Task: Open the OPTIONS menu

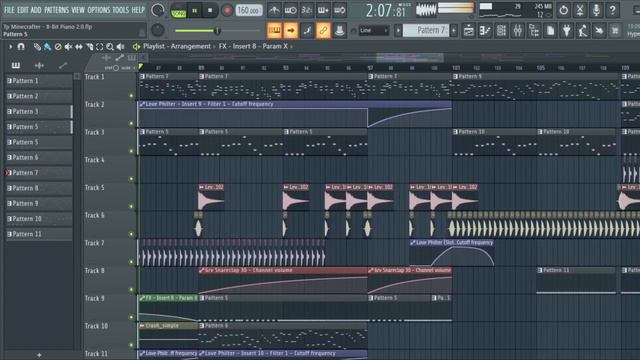Action: pos(98,10)
